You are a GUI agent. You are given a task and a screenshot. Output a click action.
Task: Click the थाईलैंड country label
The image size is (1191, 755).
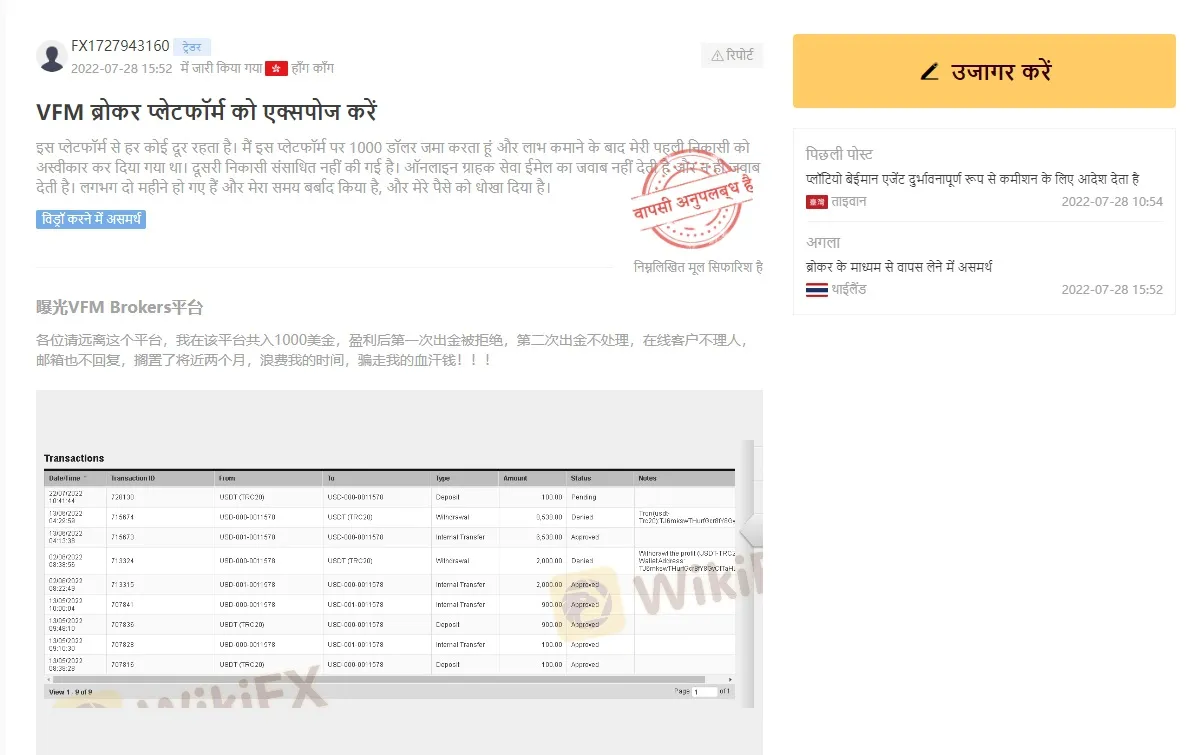848,289
